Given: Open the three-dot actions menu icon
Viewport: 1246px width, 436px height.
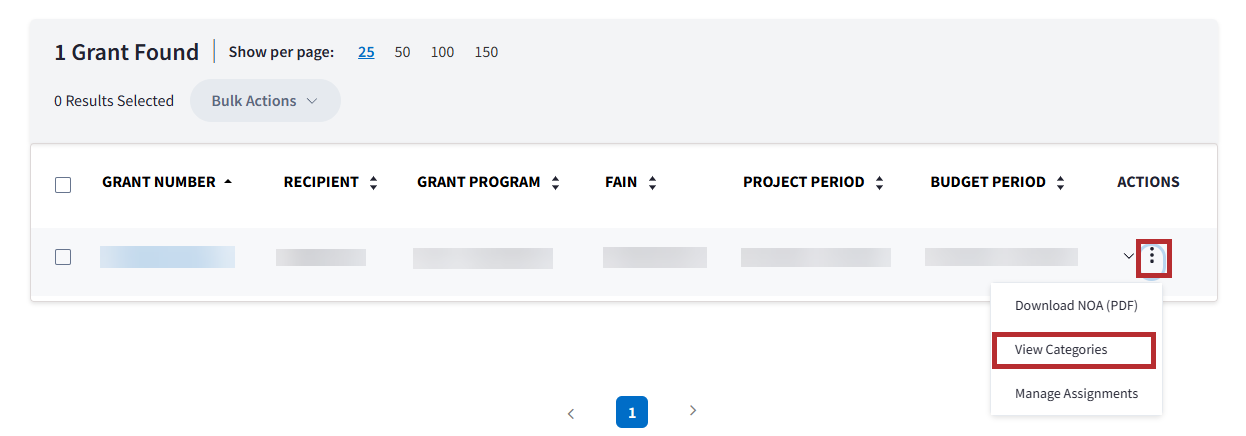Looking at the screenshot, I should pyautogui.click(x=1152, y=257).
